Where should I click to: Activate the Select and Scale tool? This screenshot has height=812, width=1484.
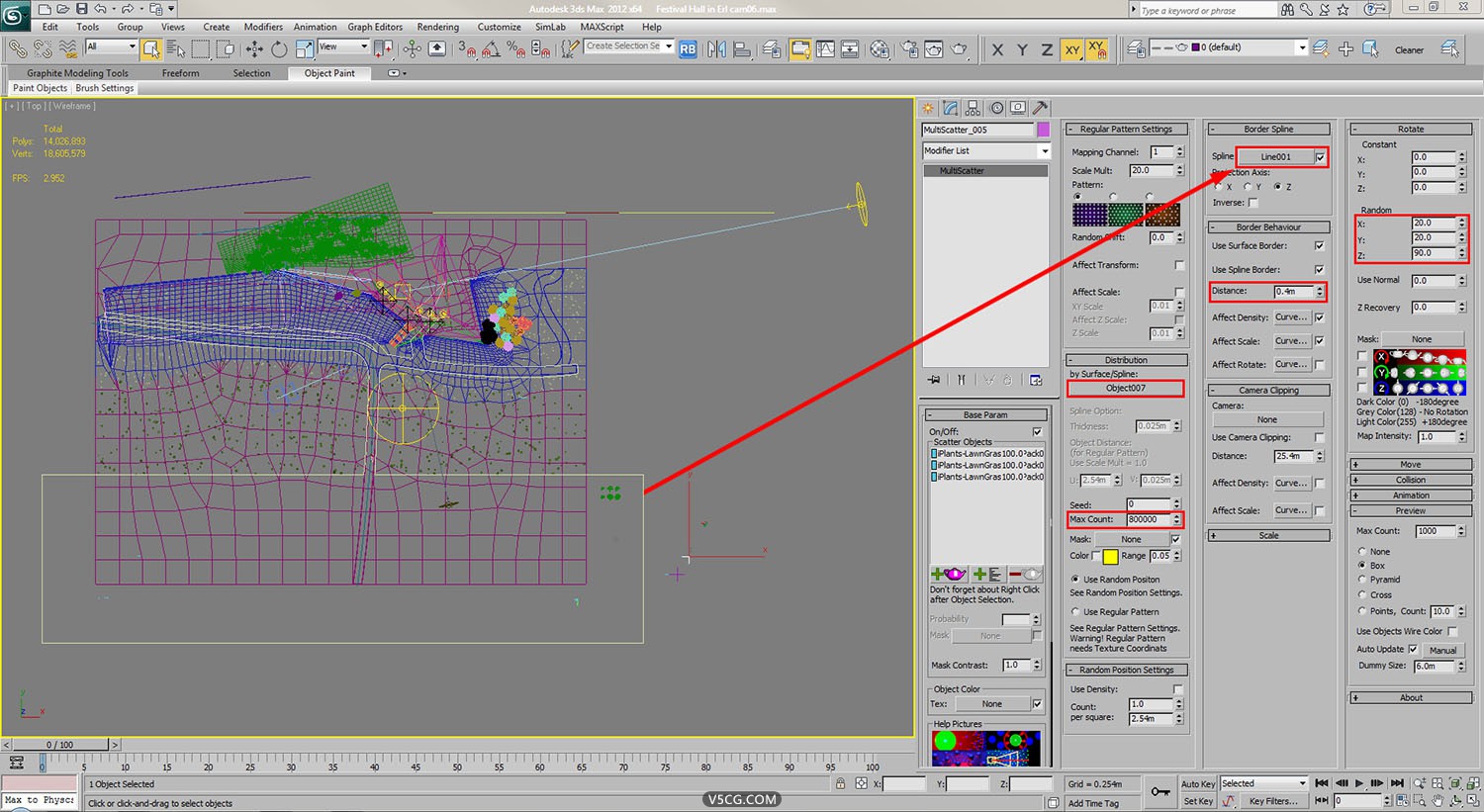304,48
